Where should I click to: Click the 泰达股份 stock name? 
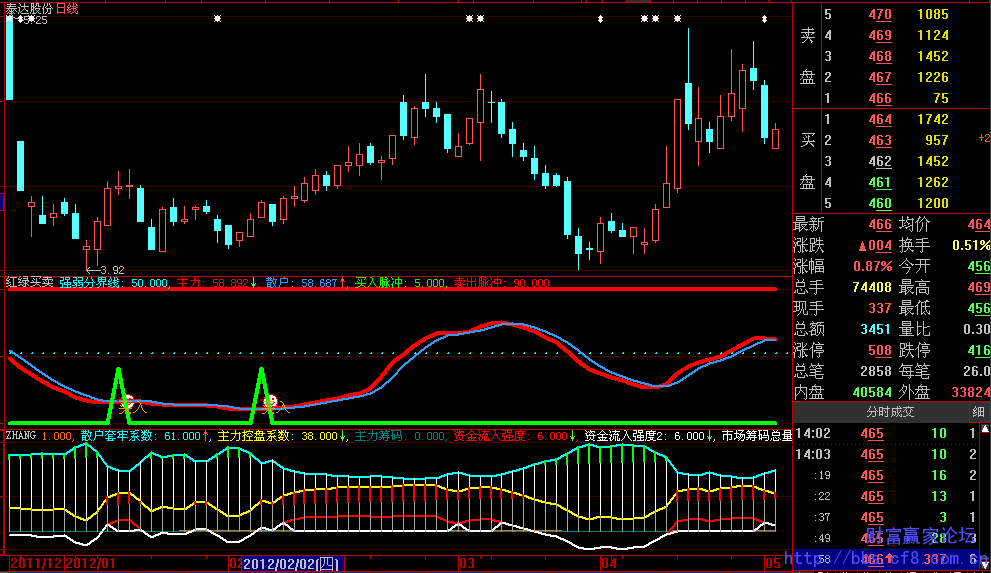[x=28, y=8]
